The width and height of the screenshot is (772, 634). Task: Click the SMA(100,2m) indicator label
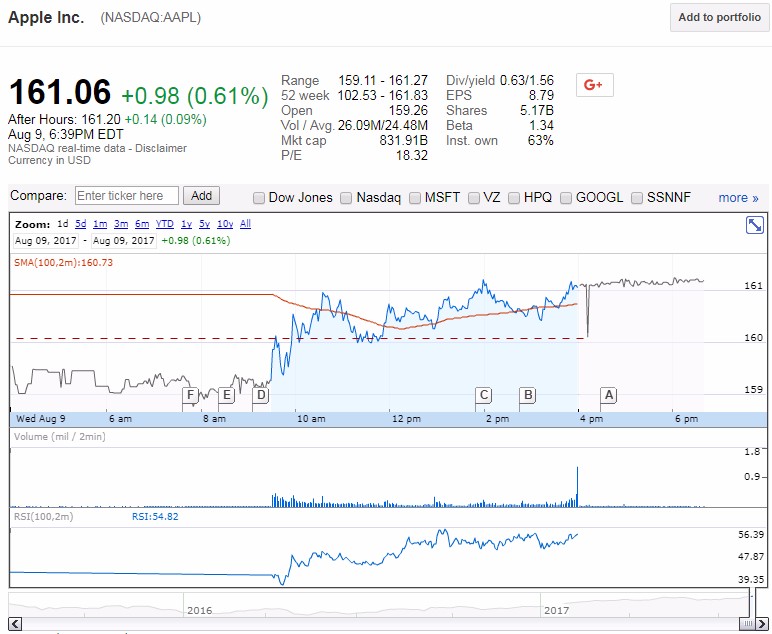(x=64, y=263)
